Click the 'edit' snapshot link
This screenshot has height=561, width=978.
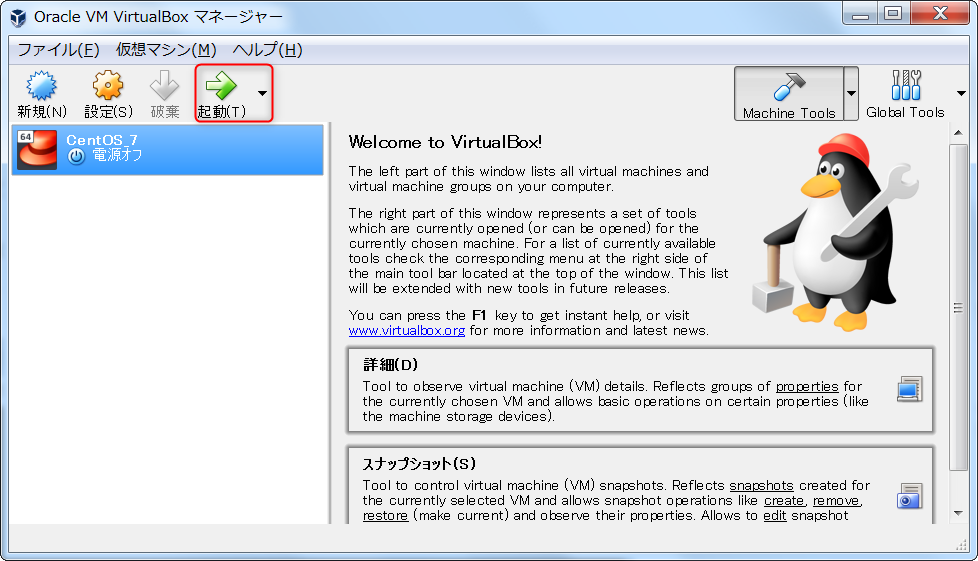point(774,515)
